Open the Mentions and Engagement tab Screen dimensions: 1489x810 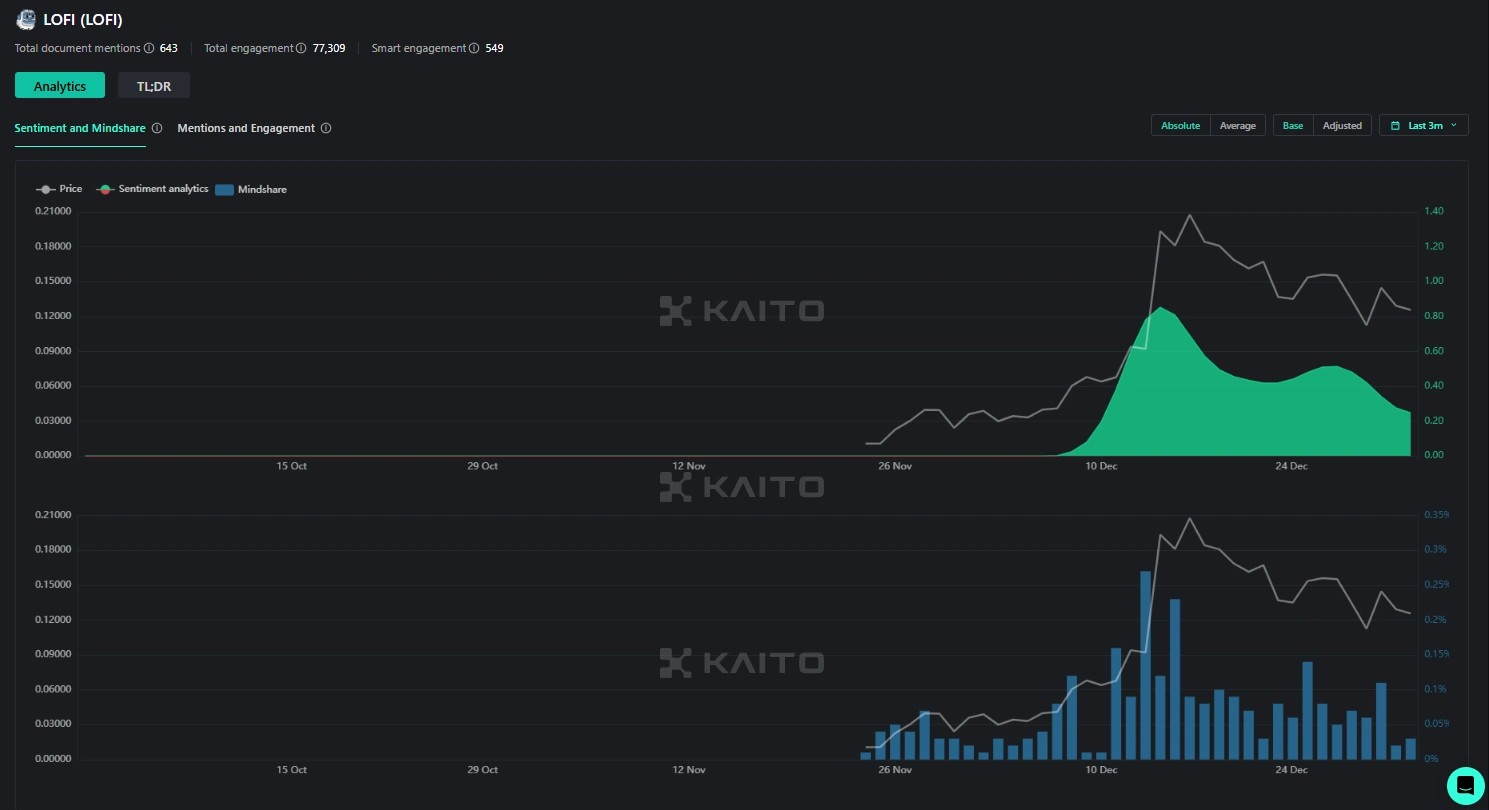(x=246, y=128)
